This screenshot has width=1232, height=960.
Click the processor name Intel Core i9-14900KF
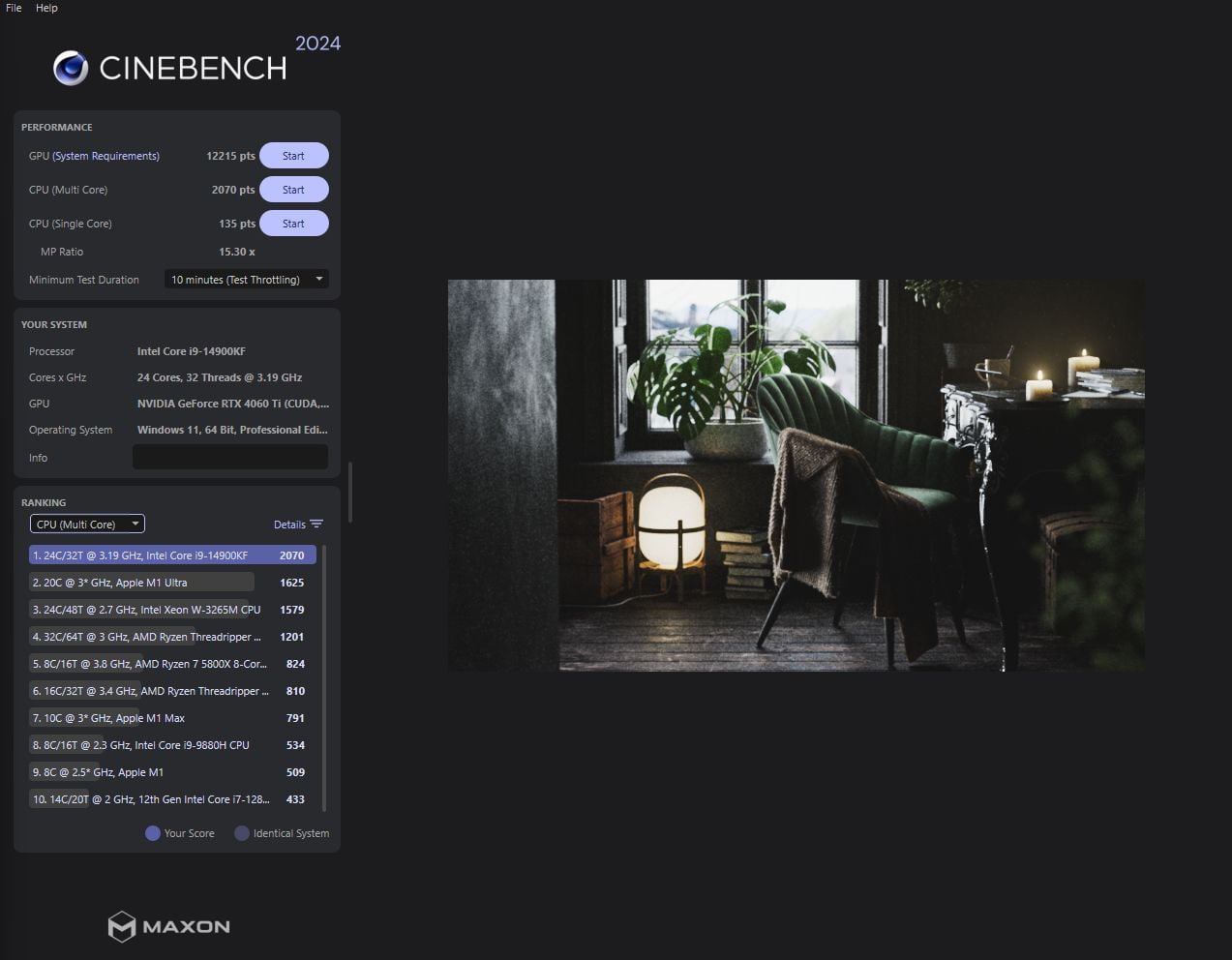point(192,351)
